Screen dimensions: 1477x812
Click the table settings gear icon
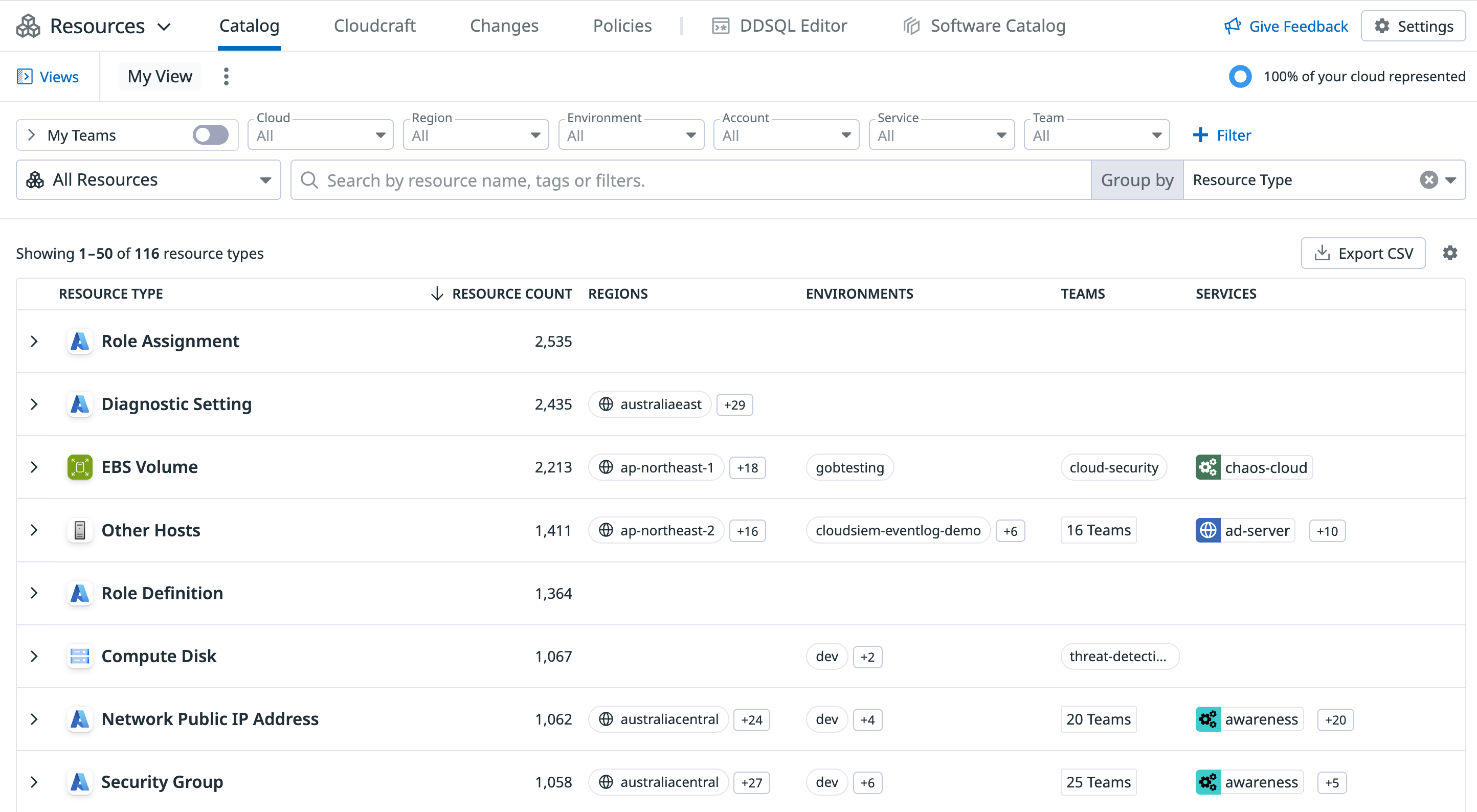click(x=1449, y=253)
